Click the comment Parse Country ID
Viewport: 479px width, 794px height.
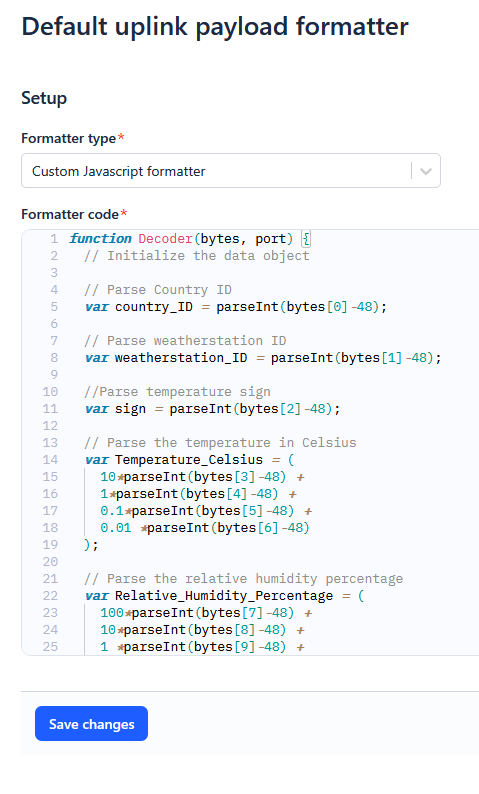pos(158,290)
